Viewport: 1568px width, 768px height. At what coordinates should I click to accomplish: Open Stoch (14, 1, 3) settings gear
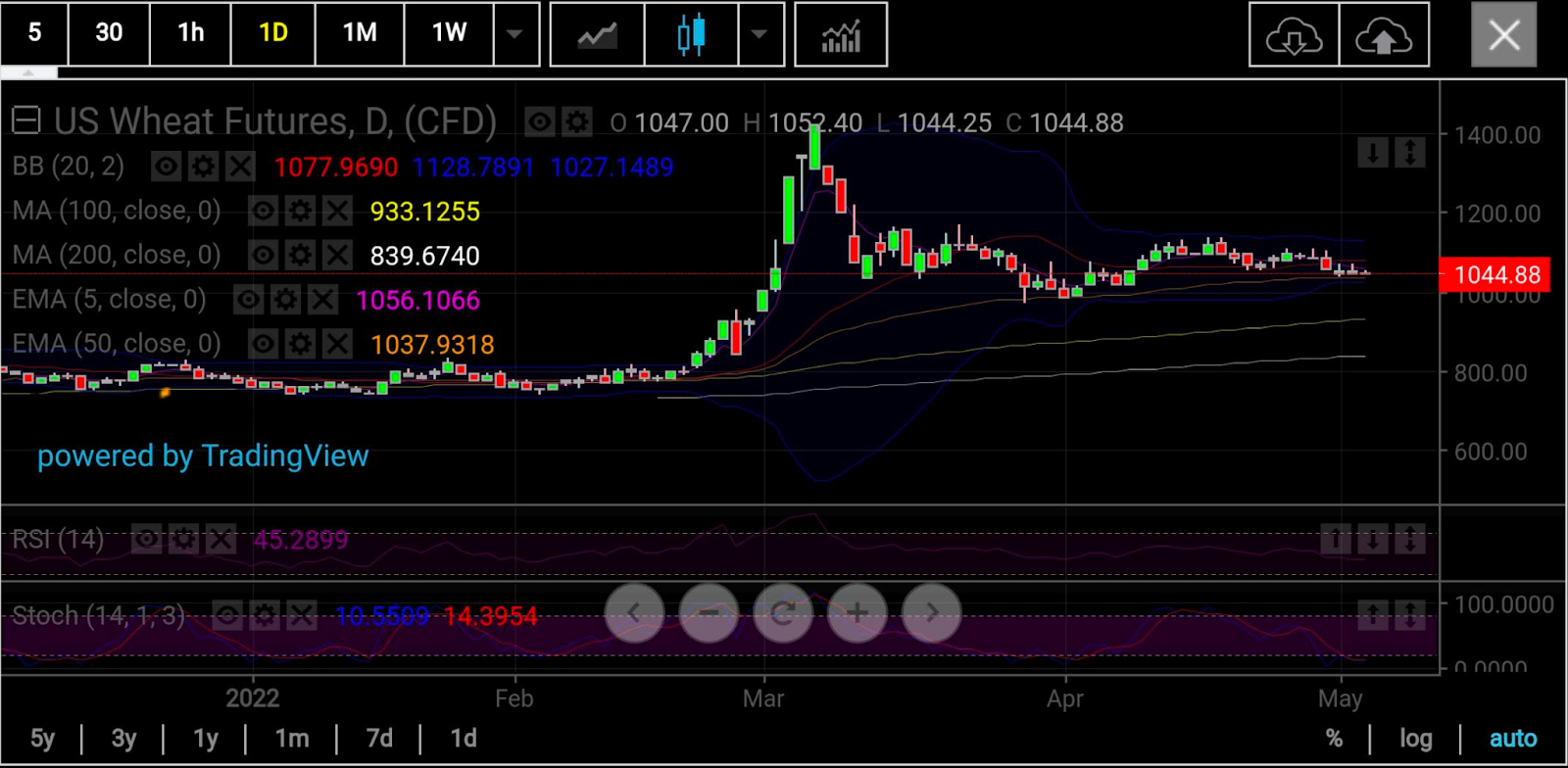pos(265,615)
